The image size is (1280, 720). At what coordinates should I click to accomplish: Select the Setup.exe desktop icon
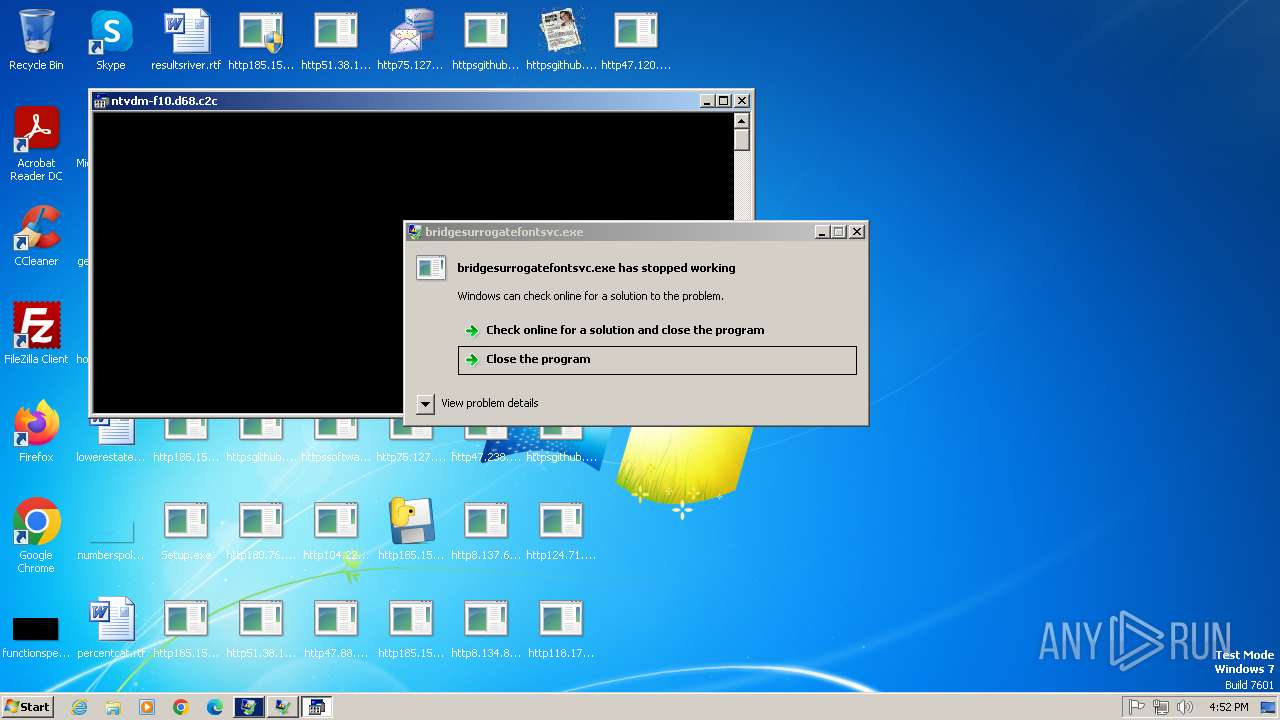(186, 530)
